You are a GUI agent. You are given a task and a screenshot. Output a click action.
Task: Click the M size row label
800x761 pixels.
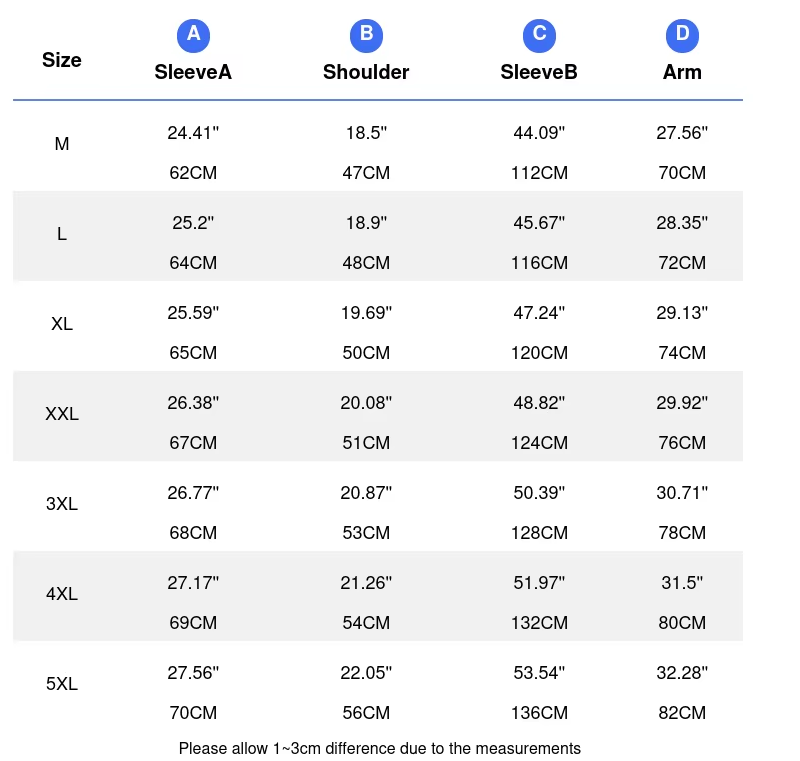(x=62, y=144)
